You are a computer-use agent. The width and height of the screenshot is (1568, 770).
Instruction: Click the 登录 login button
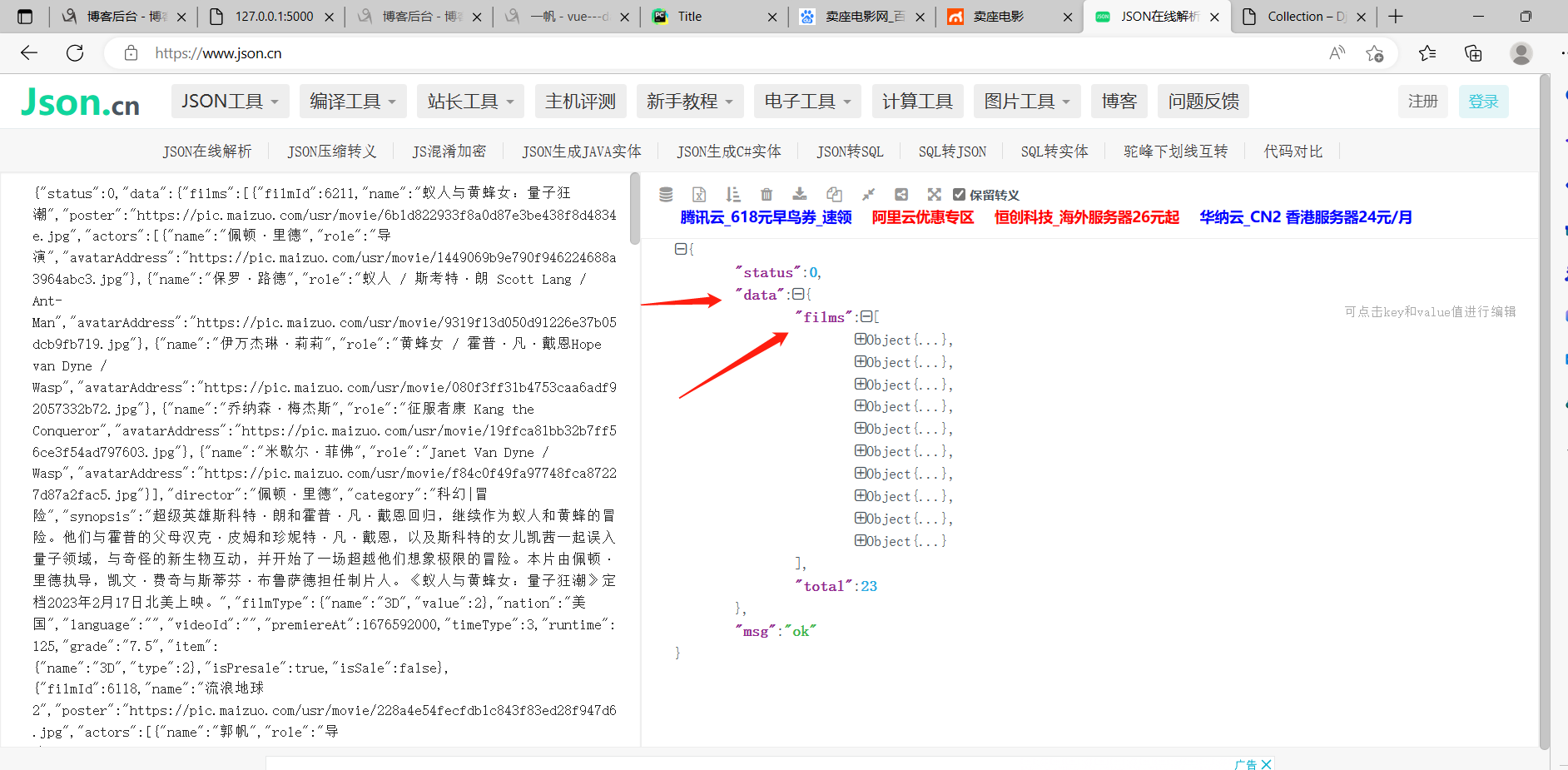point(1483,102)
